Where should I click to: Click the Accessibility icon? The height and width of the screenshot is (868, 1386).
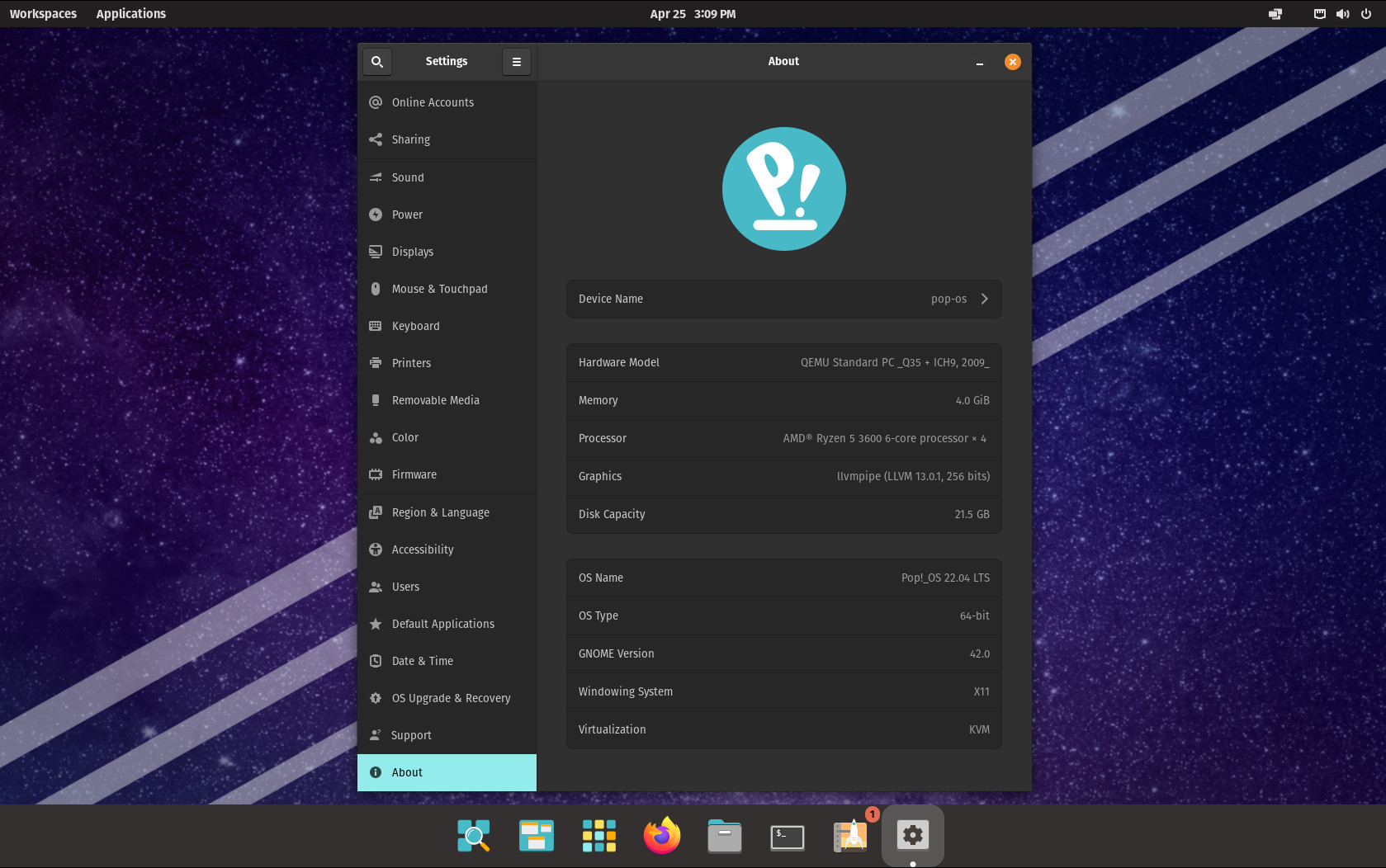point(376,550)
